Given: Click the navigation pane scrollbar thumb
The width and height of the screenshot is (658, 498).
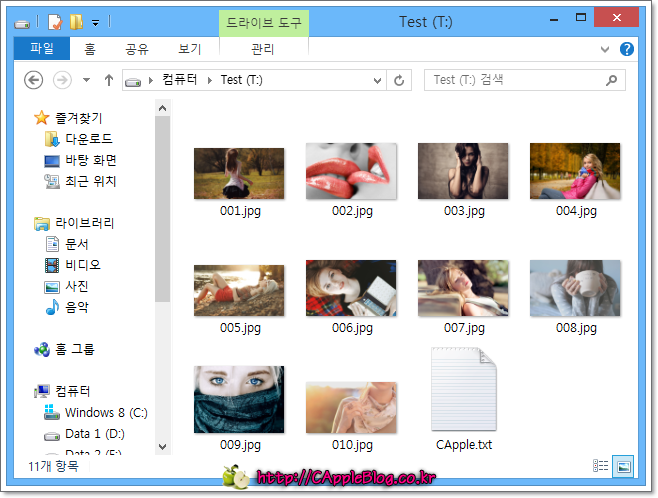Looking at the screenshot, I should pyautogui.click(x=162, y=209).
